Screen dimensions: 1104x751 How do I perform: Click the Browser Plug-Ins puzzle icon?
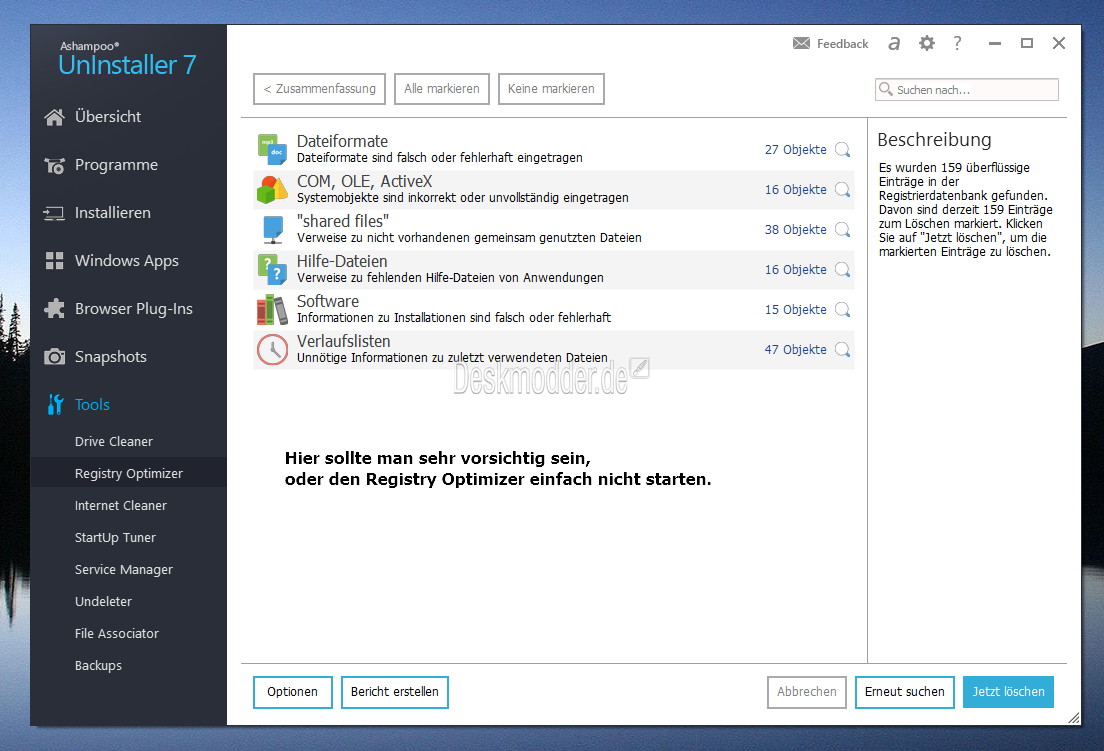click(x=54, y=309)
